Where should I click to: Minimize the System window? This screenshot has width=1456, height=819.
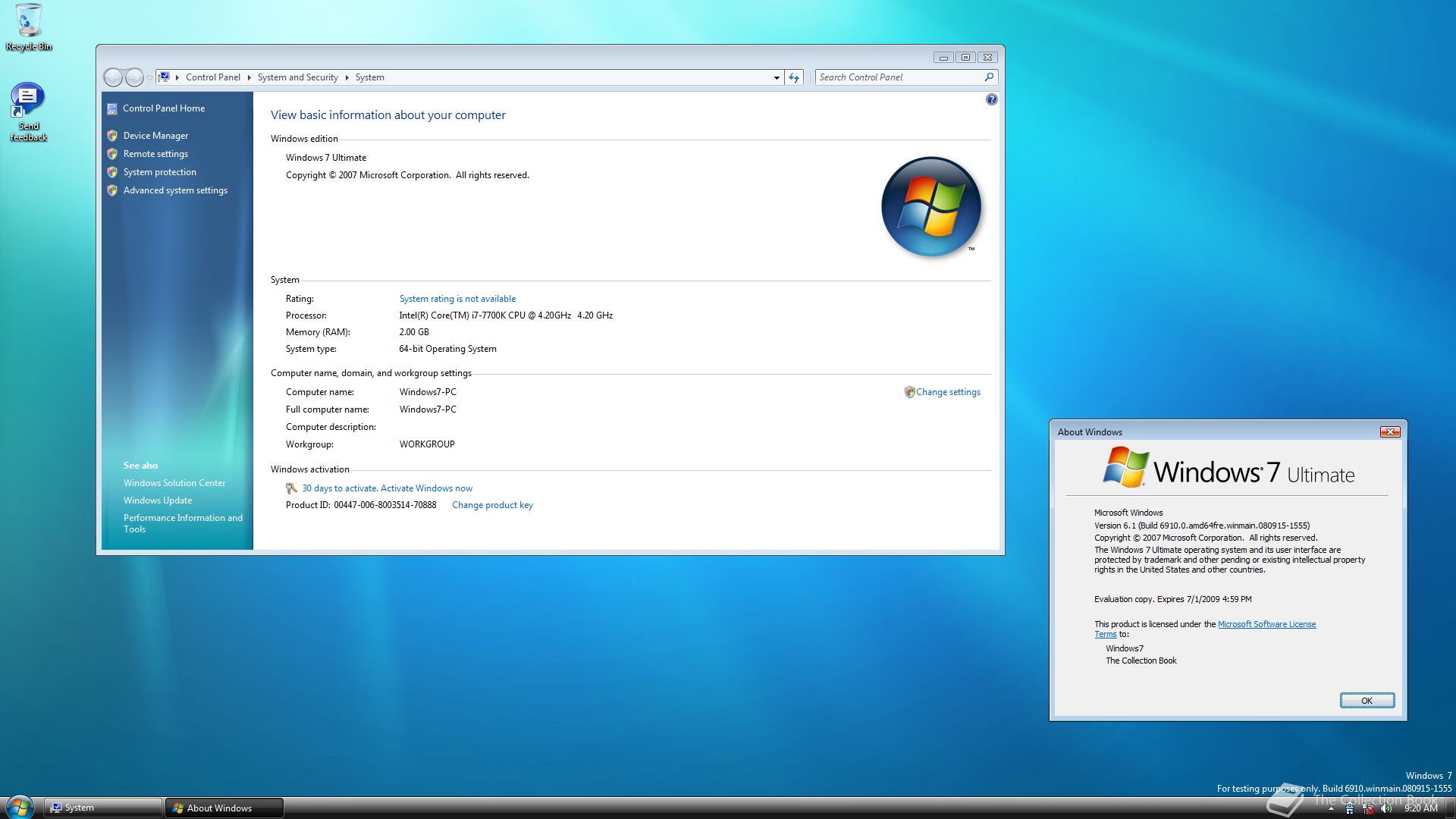943,57
